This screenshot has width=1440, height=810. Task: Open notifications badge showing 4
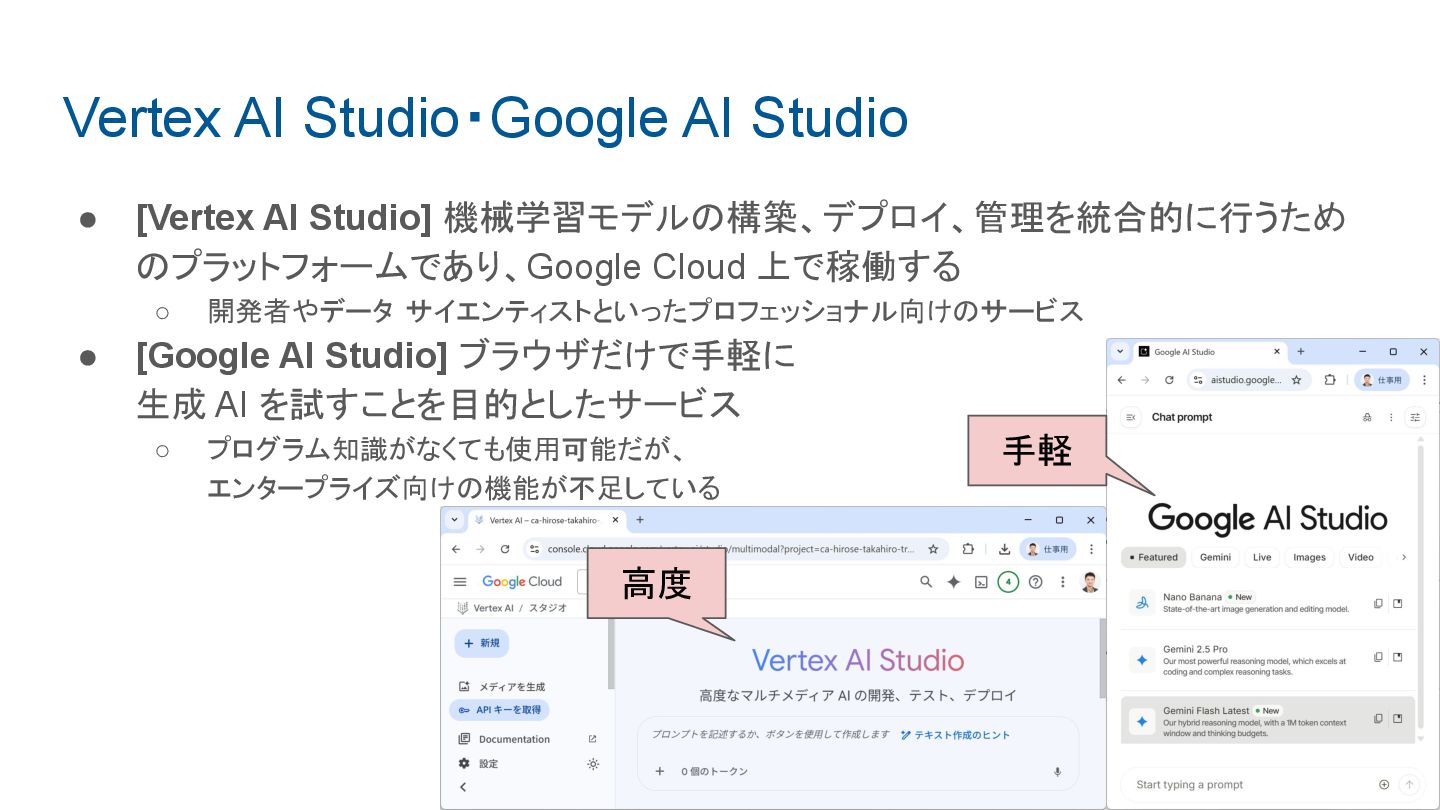tap(1008, 582)
